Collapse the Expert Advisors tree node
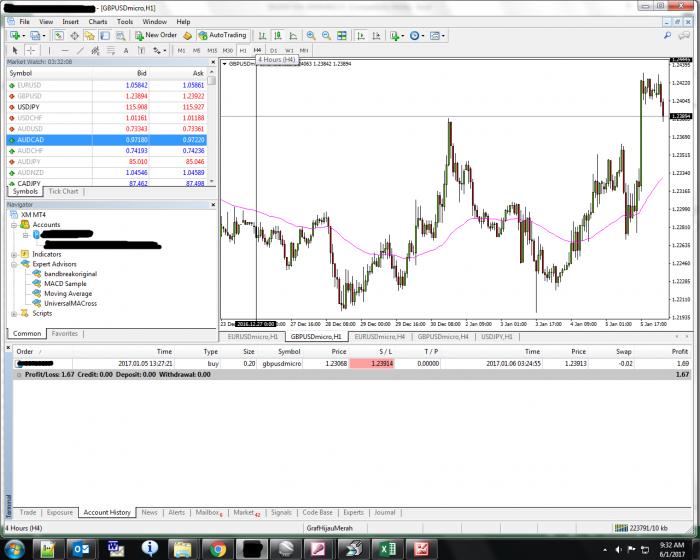This screenshot has width=700, height=560. (x=14, y=264)
